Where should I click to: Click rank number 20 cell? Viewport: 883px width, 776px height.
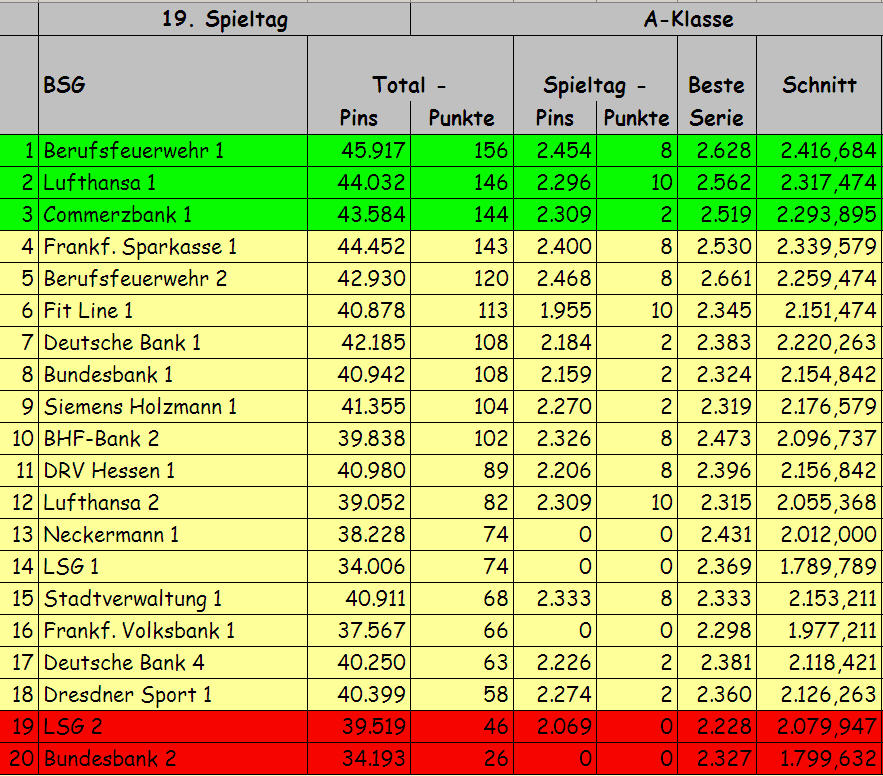[19, 759]
